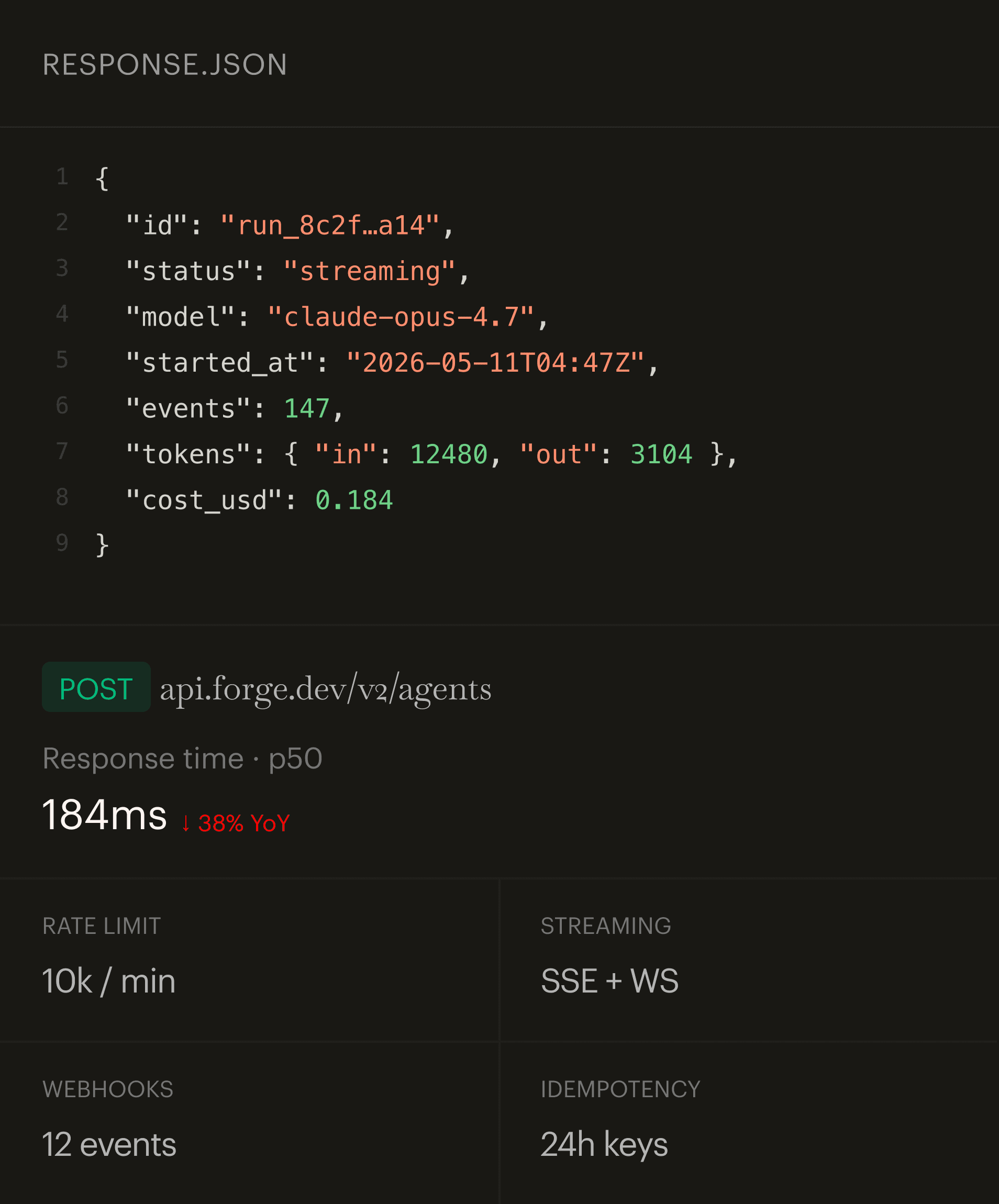Screen dimensions: 999x1204
Task: Click line number 9 in gutter
Action: point(62,543)
